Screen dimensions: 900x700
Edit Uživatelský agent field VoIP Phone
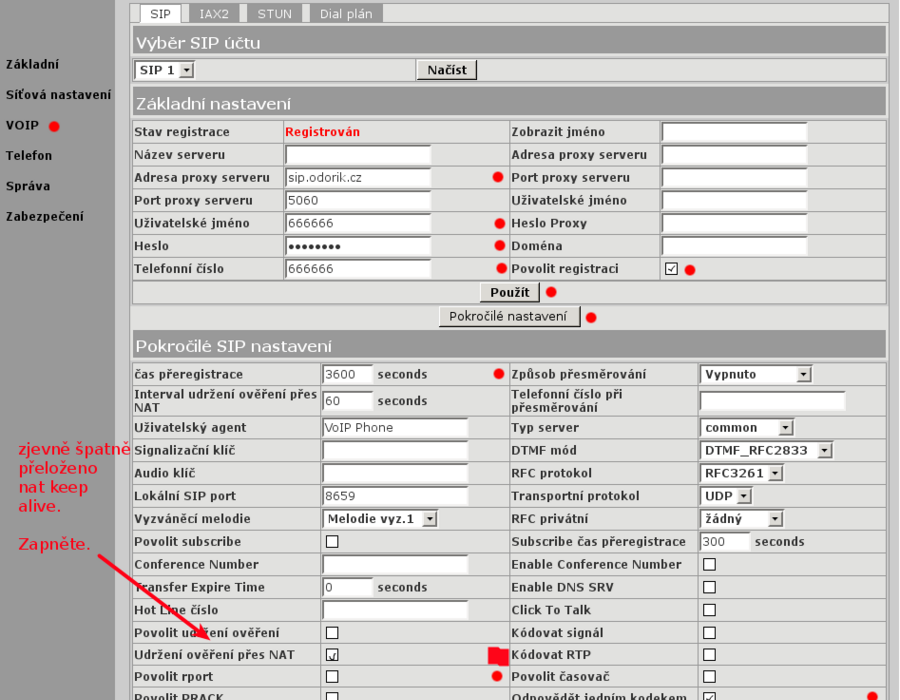pos(395,427)
